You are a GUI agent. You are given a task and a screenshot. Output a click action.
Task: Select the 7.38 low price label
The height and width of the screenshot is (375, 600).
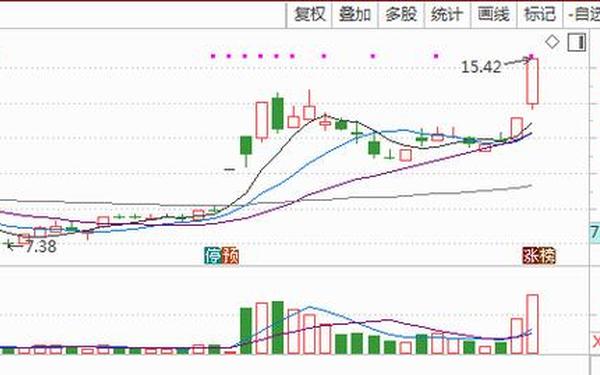tap(41, 246)
